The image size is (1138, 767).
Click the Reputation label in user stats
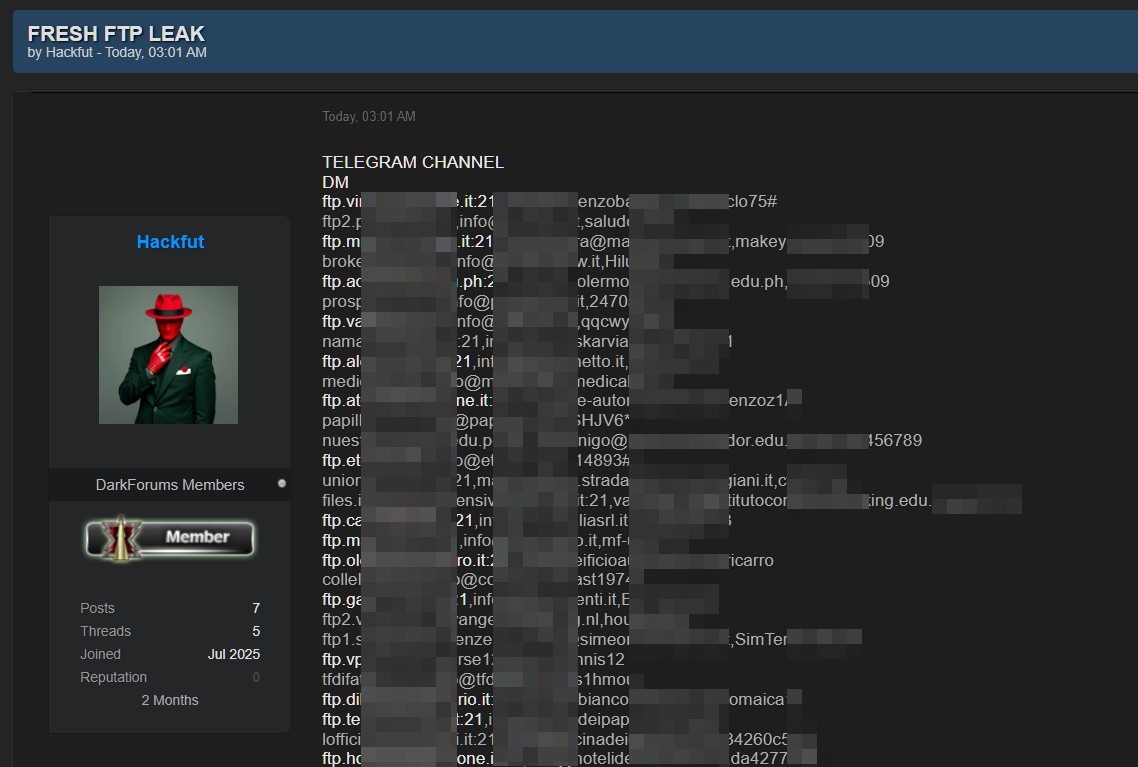[x=113, y=677]
